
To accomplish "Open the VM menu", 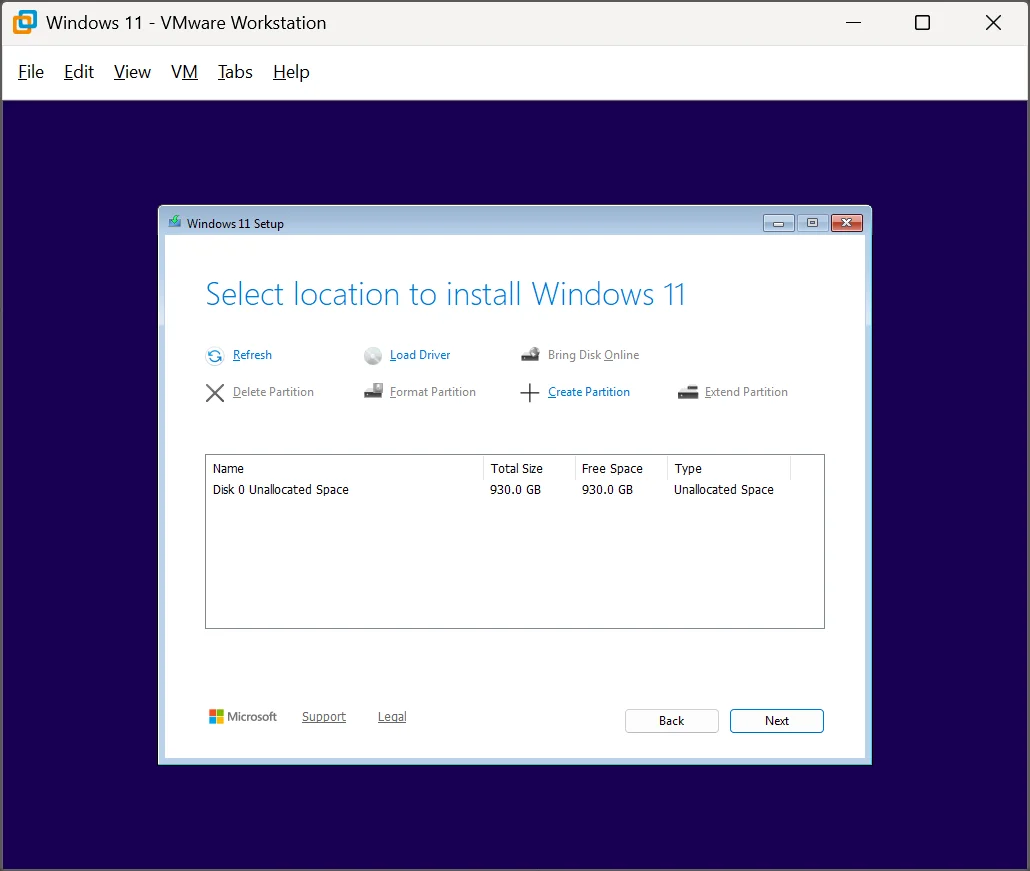I will tap(184, 72).
